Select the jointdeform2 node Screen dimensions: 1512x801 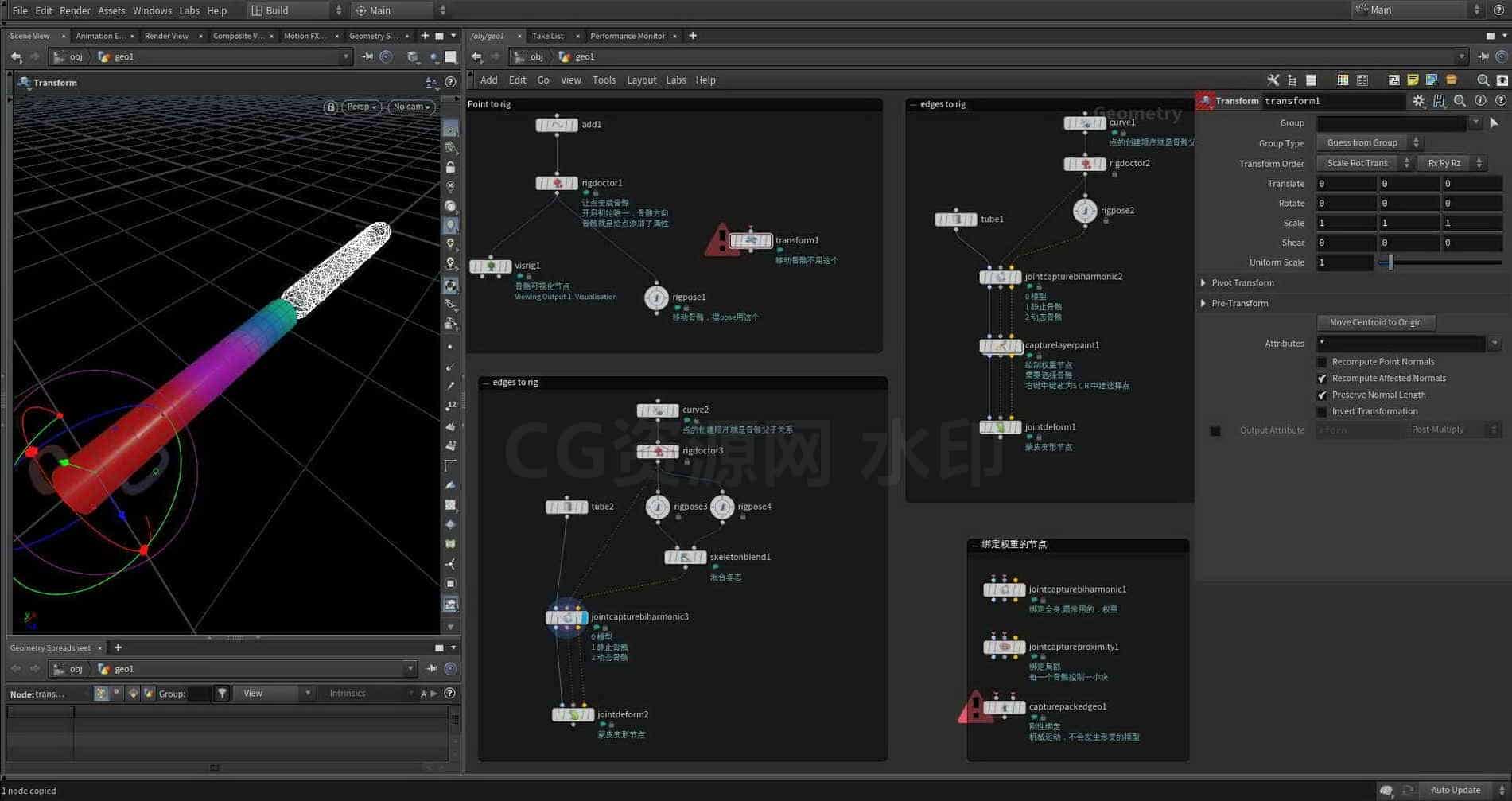pos(573,715)
